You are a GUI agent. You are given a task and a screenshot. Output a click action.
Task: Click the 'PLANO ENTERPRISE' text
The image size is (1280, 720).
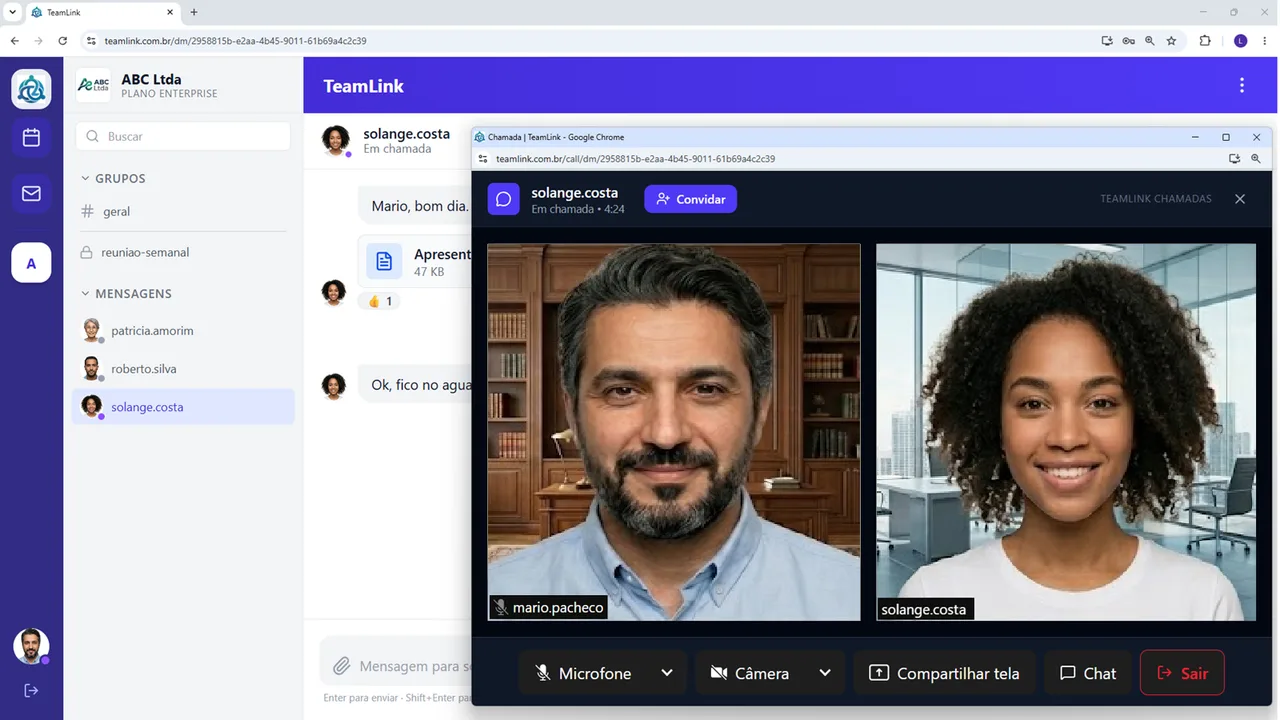pyautogui.click(x=169, y=94)
